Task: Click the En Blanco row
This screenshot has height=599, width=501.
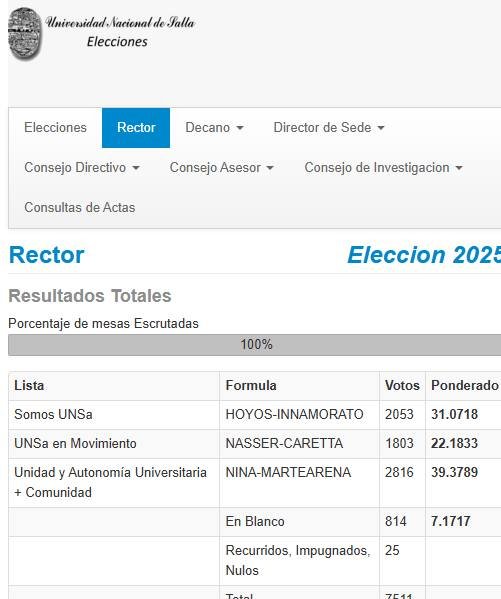Action: [x=255, y=522]
